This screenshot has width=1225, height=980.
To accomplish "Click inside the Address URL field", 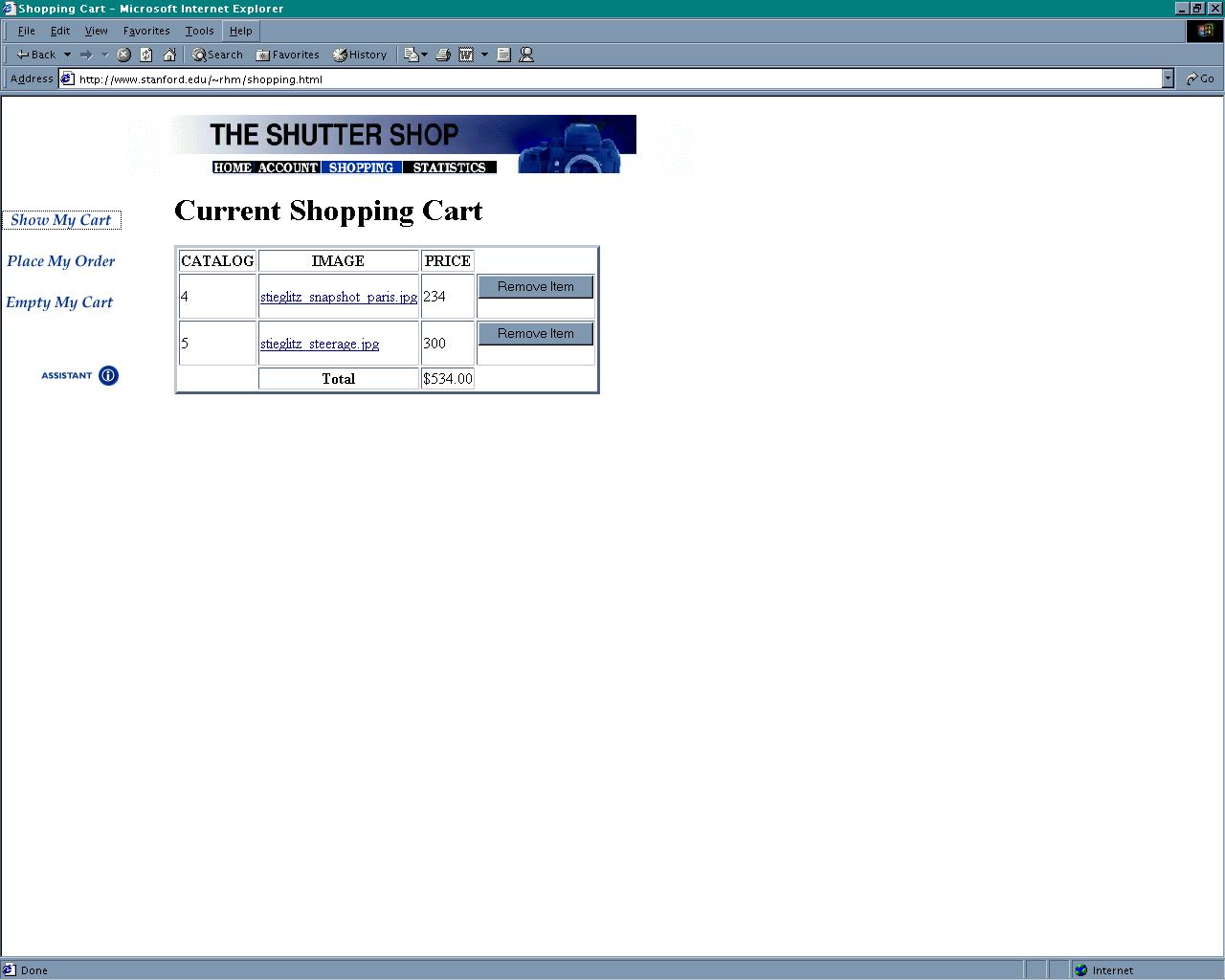I will tap(612, 79).
